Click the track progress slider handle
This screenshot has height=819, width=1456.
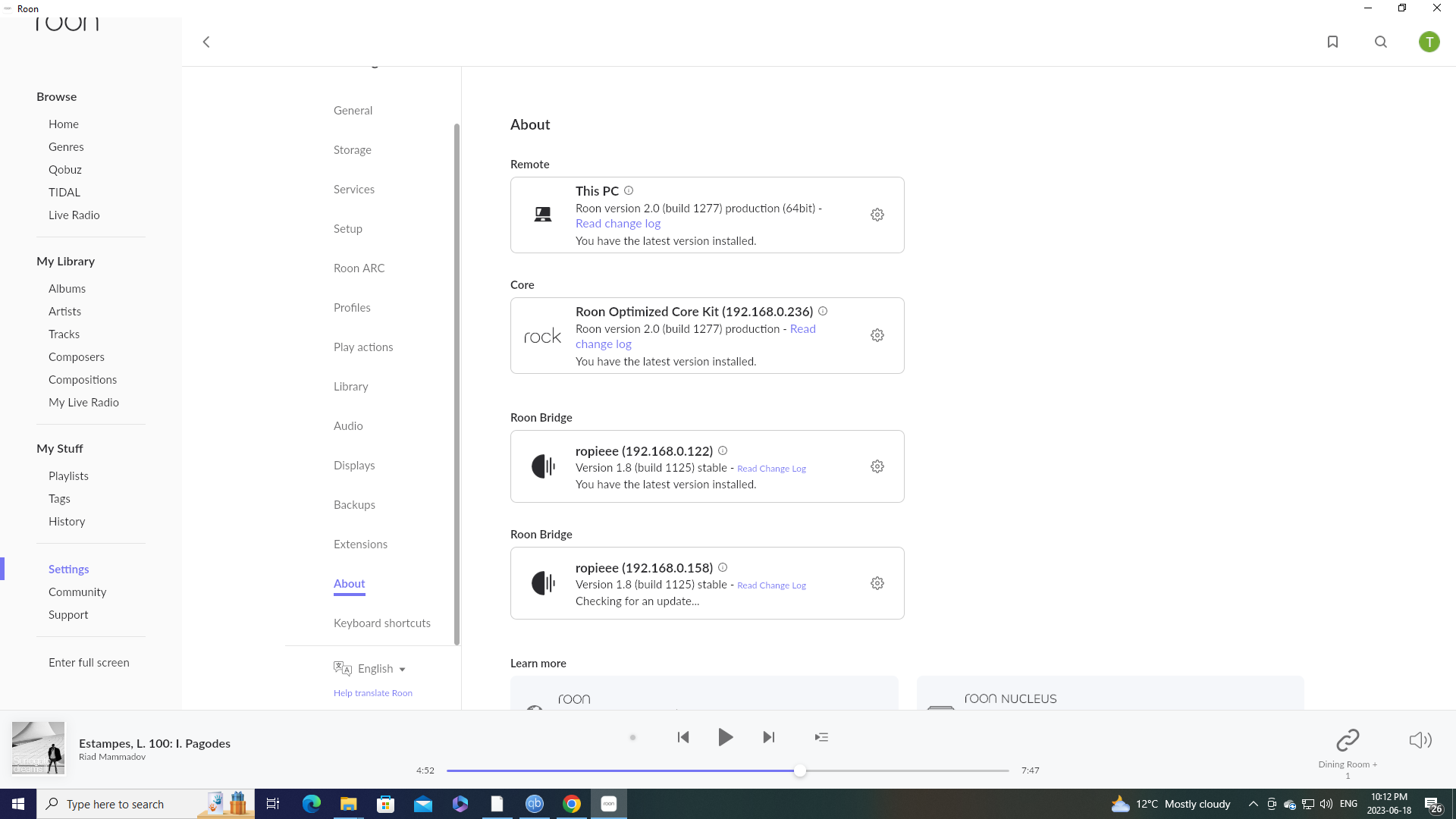tap(799, 770)
